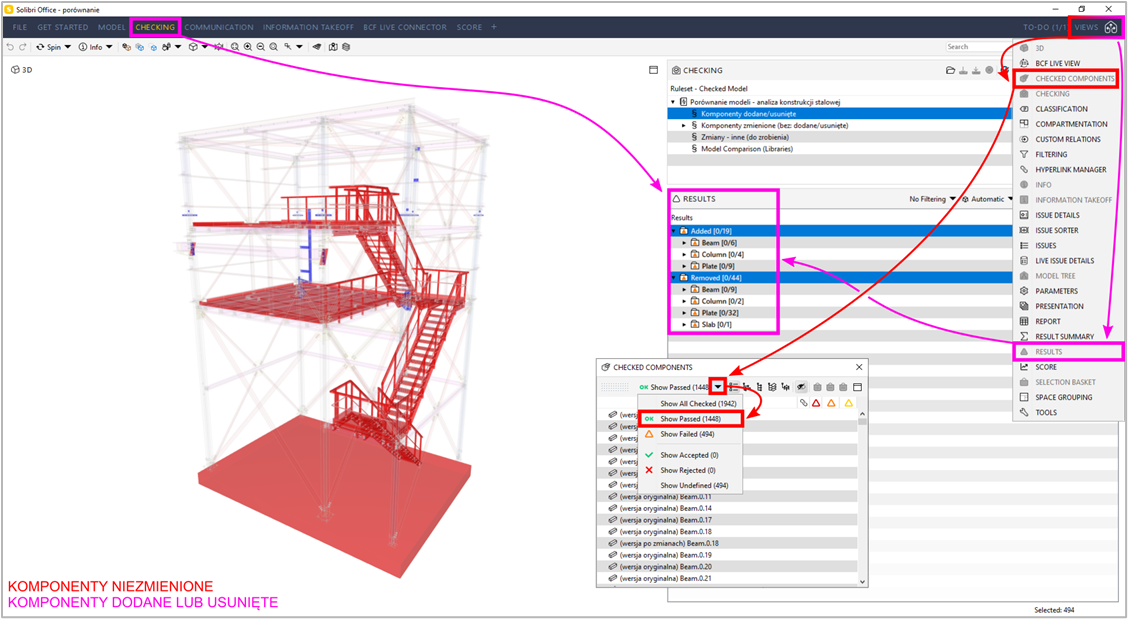Click the floor map icon in toolbar

click(x=333, y=47)
